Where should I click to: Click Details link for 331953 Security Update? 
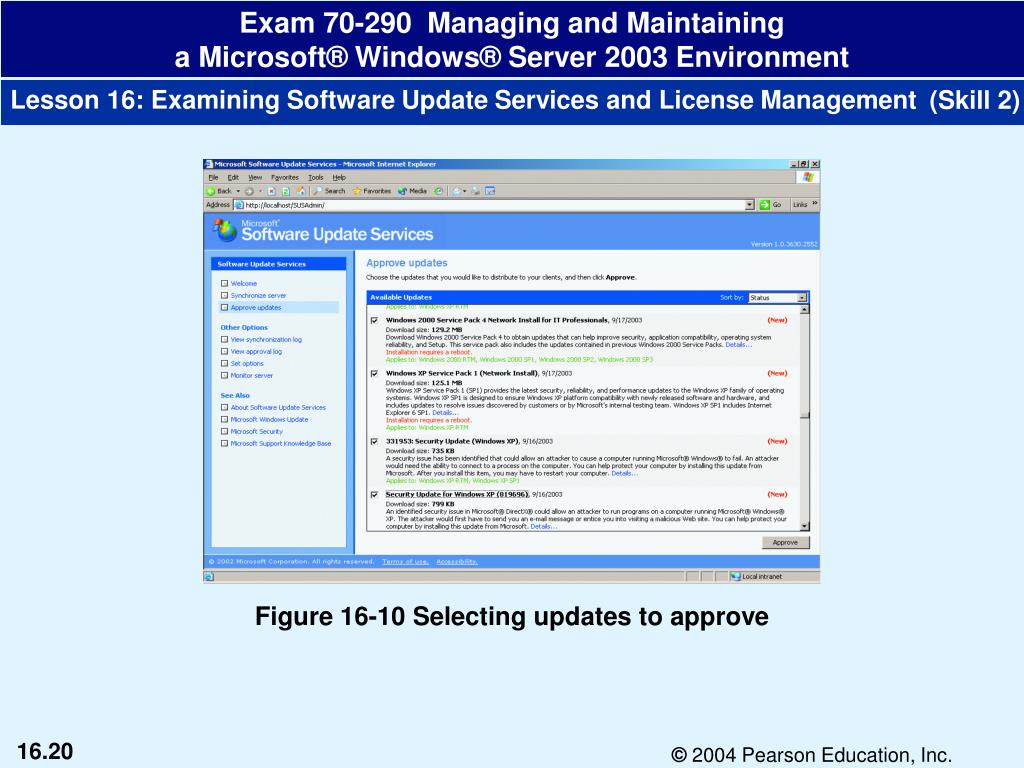click(624, 473)
